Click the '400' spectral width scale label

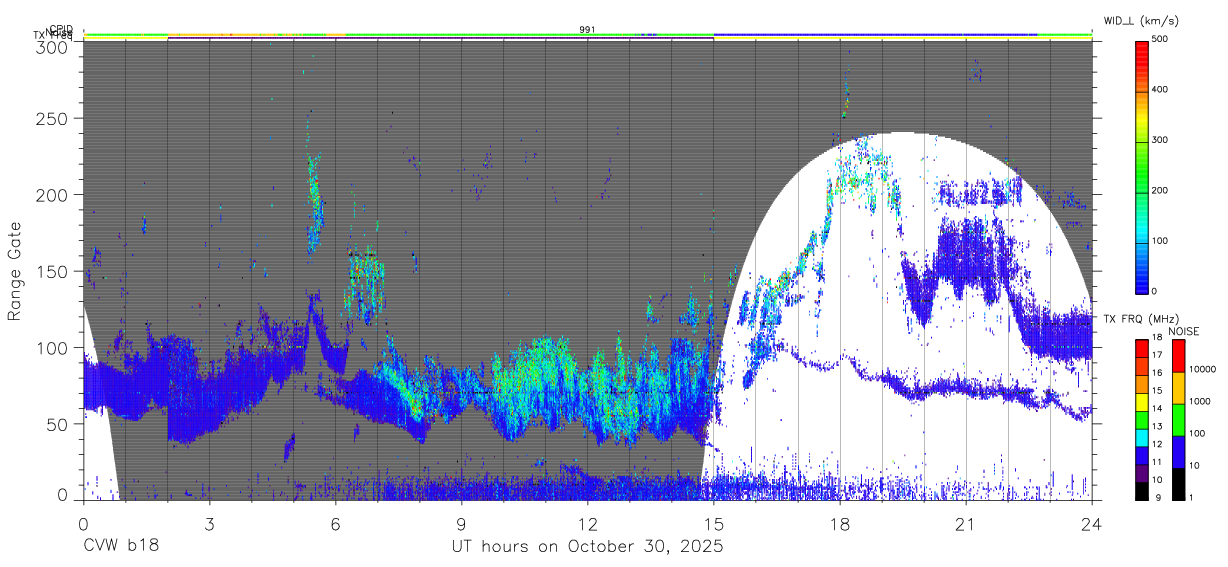pyautogui.click(x=1160, y=89)
